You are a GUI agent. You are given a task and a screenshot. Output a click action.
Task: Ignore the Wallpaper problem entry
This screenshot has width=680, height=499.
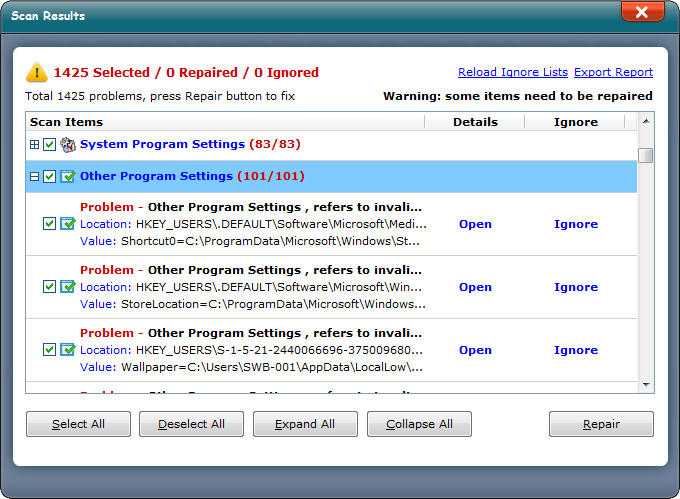pos(576,350)
